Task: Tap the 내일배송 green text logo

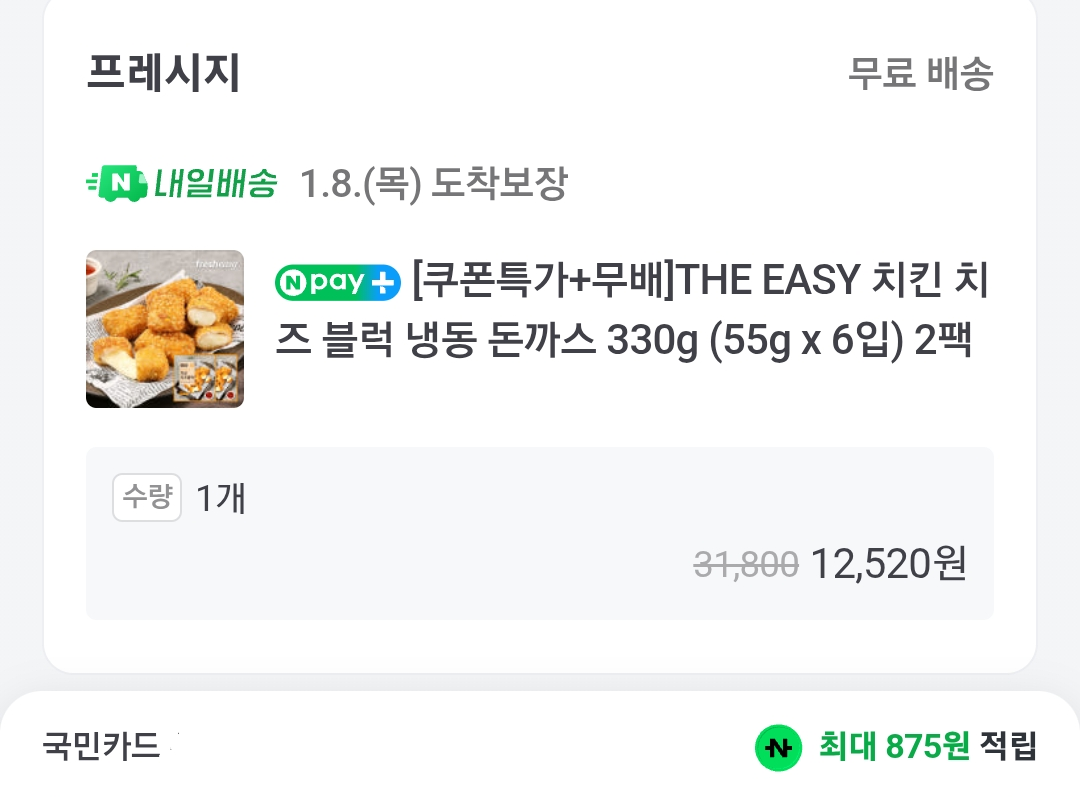Action: [214, 184]
